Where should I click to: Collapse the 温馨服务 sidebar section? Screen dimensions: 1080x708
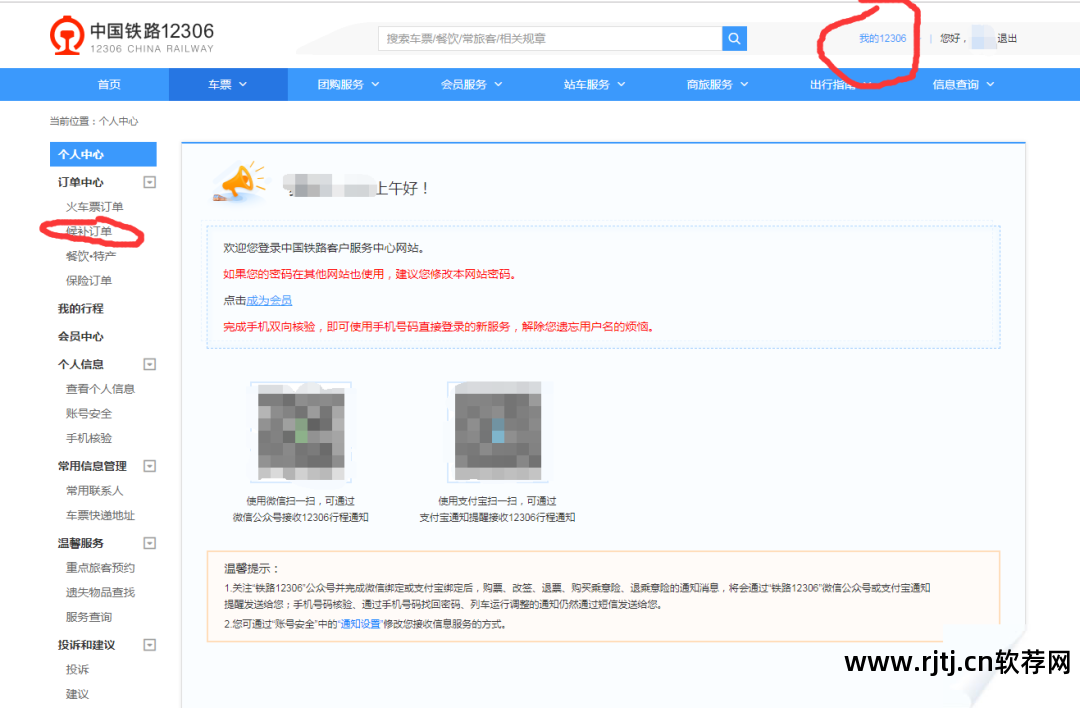pyautogui.click(x=150, y=542)
